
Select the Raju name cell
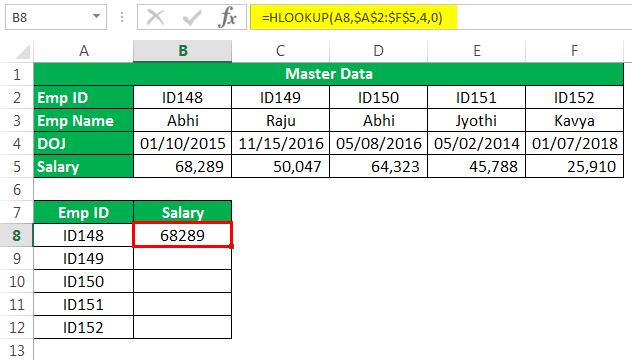[x=281, y=120]
